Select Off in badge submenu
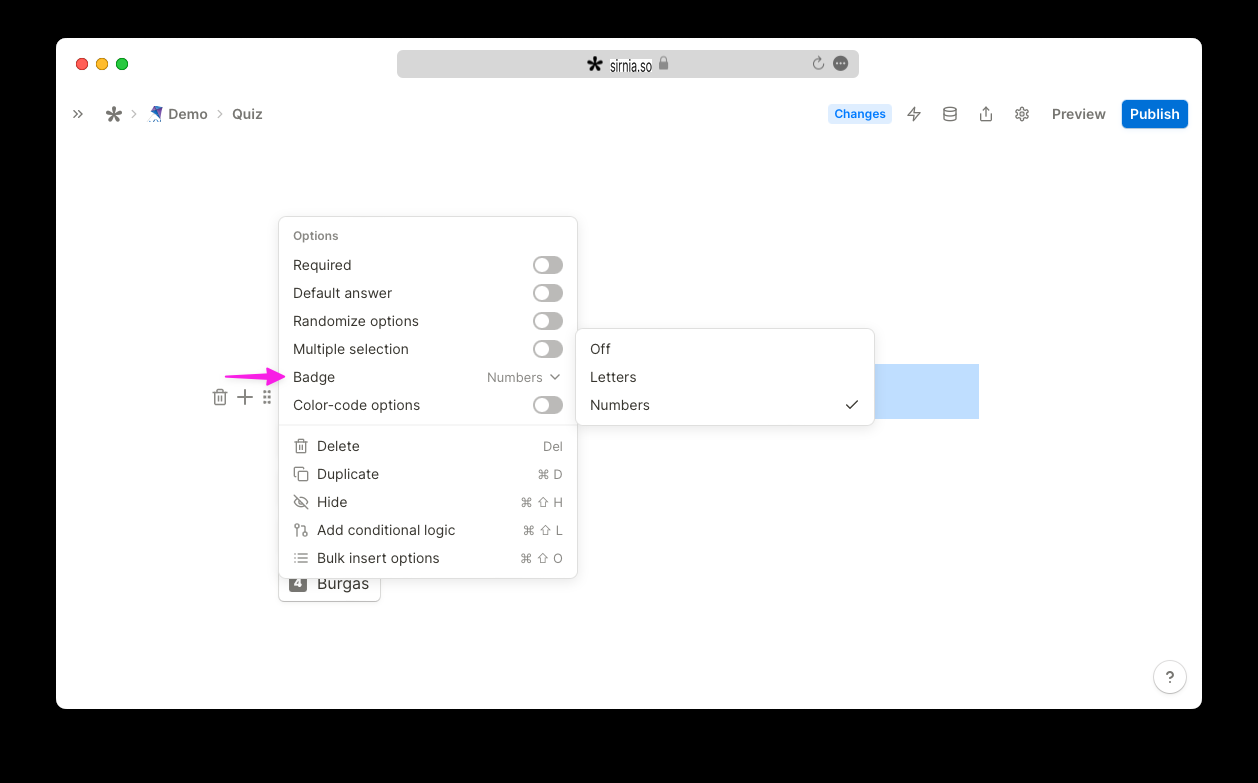Screen dimensions: 1258x783 click(725, 349)
